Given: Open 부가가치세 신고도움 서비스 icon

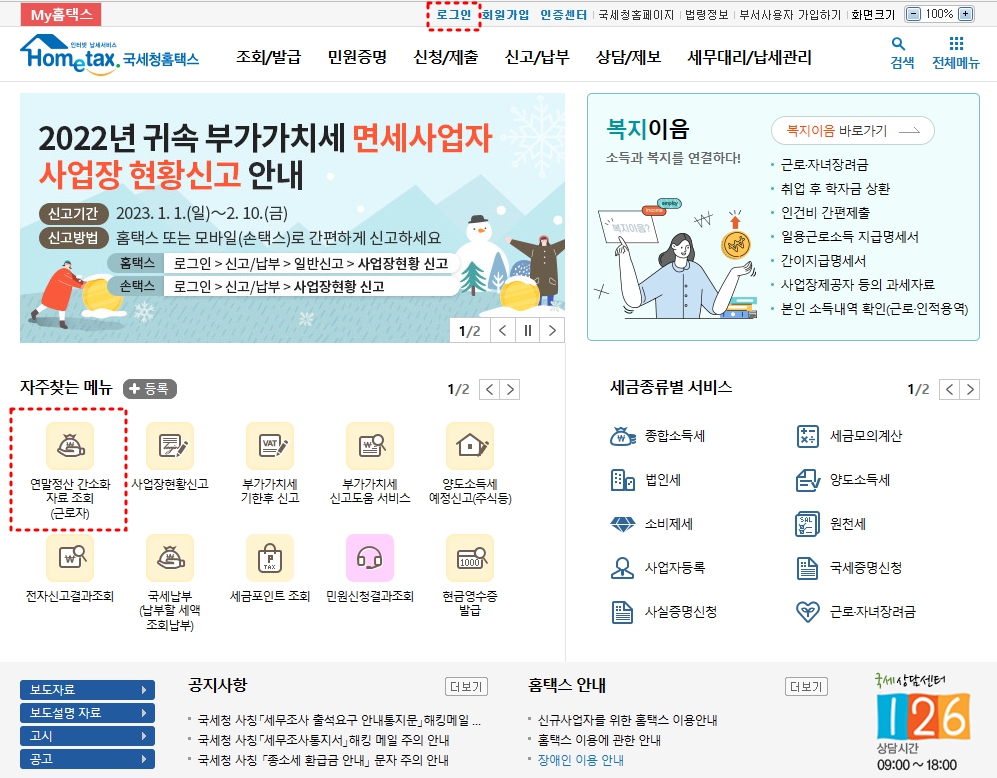Looking at the screenshot, I should [x=370, y=446].
